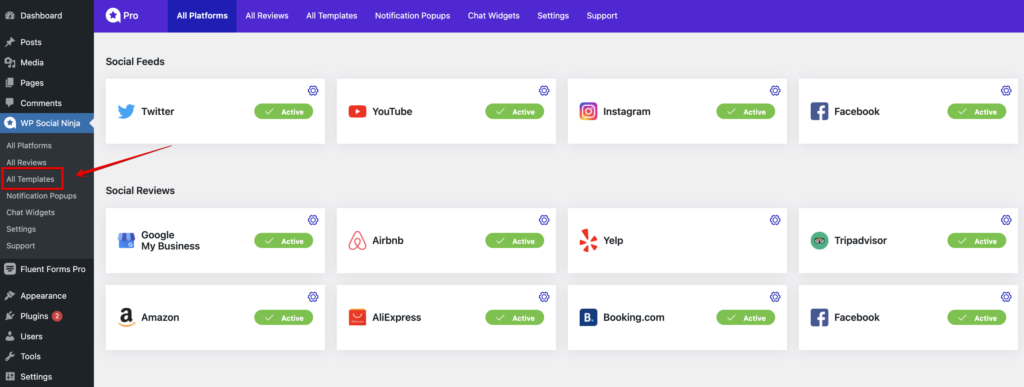
Task: Click the Yelp burst logo
Action: [x=588, y=241]
